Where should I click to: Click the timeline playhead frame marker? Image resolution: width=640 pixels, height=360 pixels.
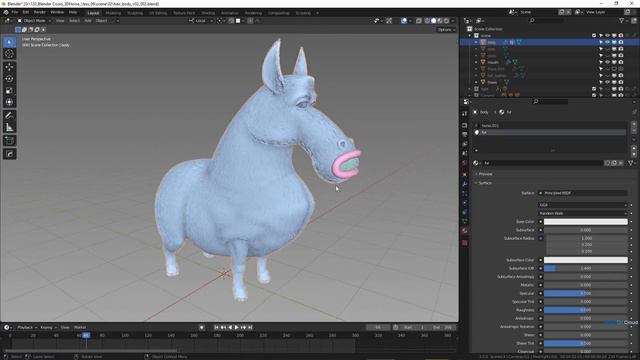tap(86, 335)
